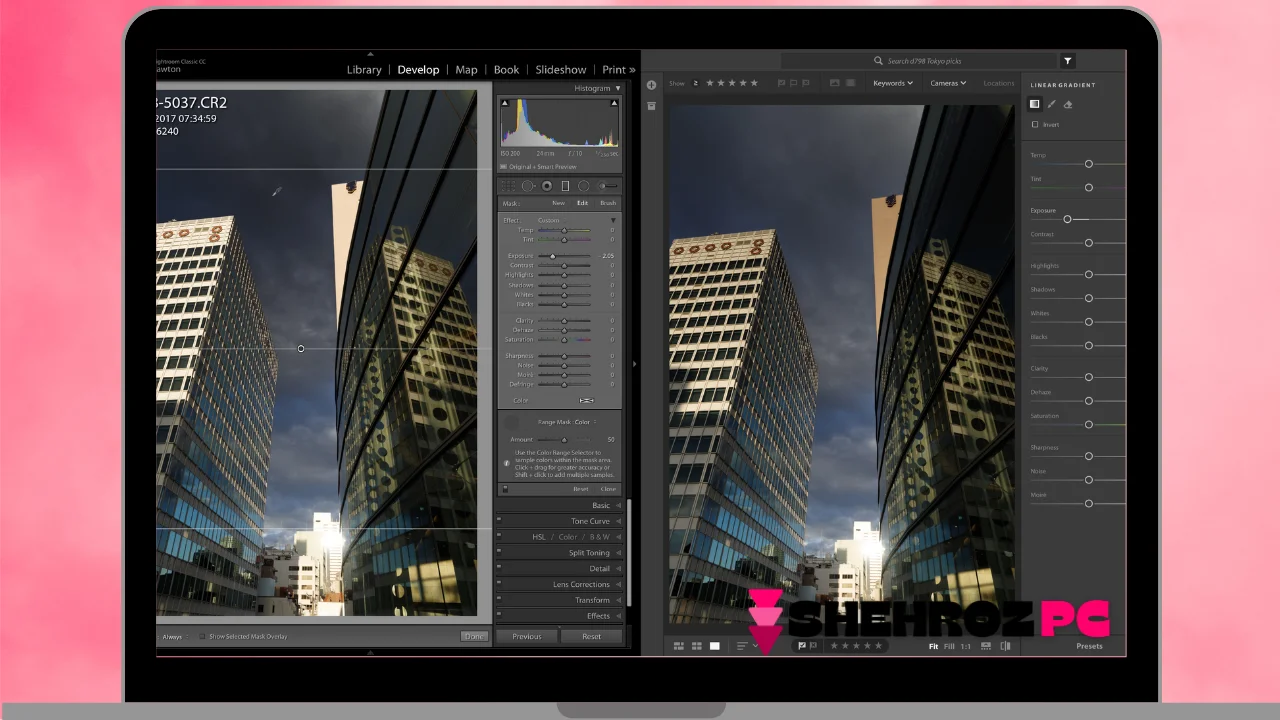Open the sort order dropdown in bottom bar
1280x720 pixels.
pos(746,646)
